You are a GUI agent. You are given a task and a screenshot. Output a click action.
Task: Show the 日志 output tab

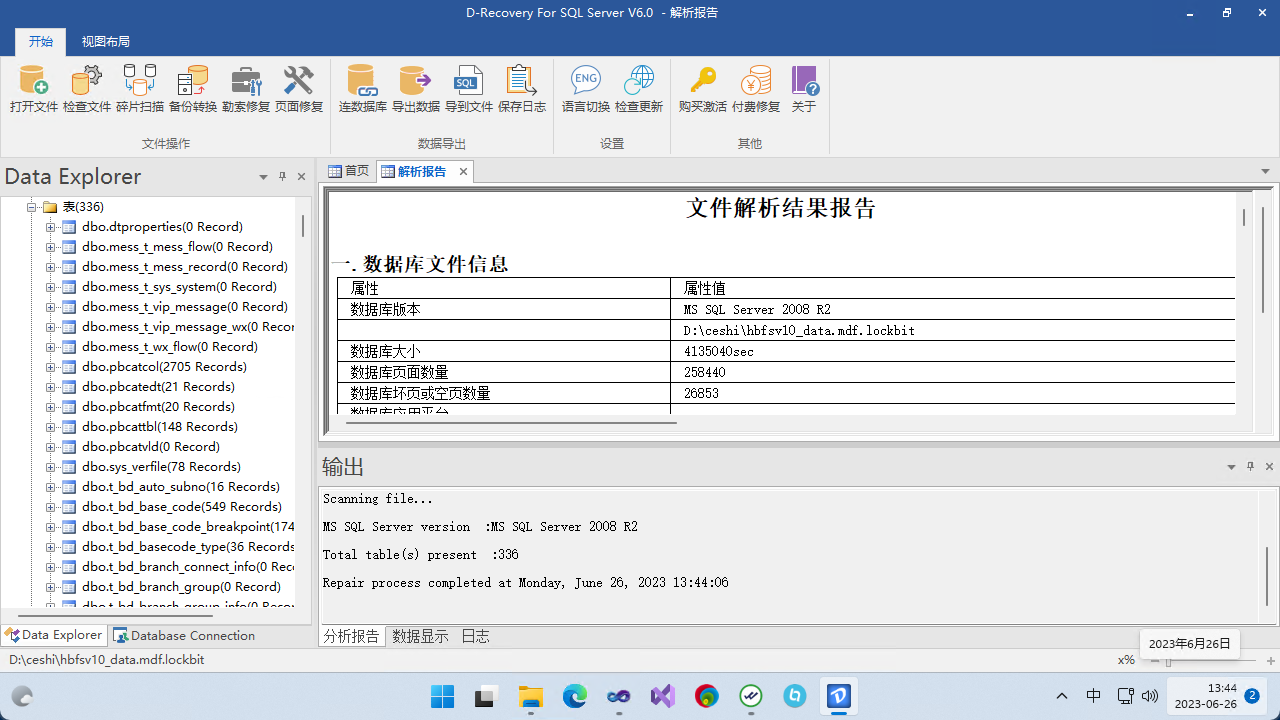pos(475,636)
